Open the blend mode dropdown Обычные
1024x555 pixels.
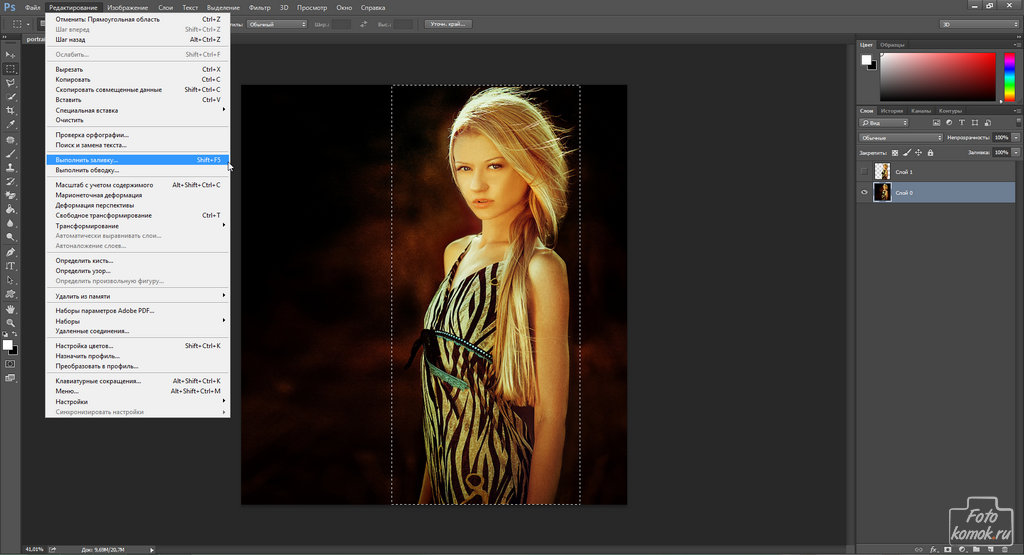point(900,137)
